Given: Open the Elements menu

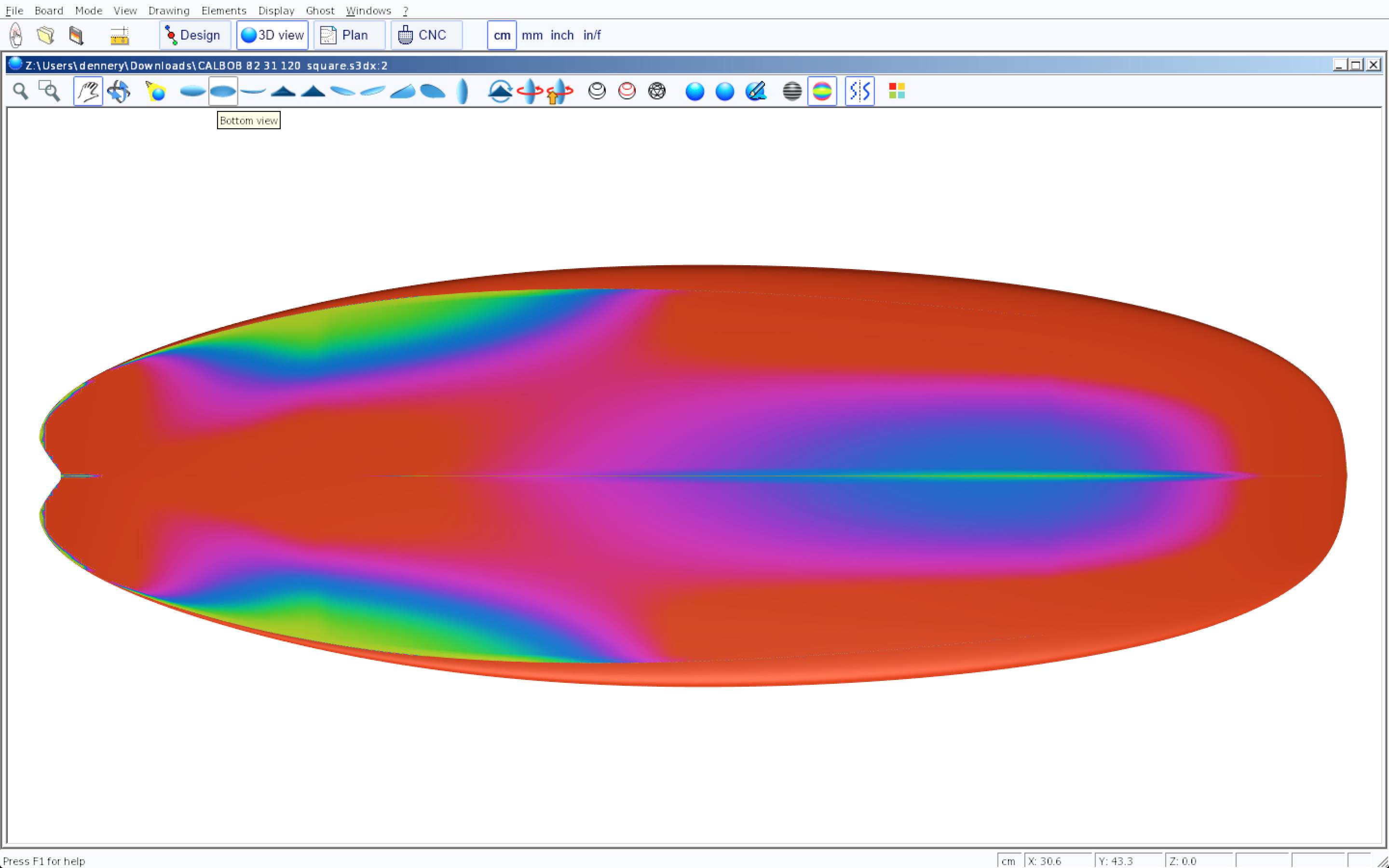Looking at the screenshot, I should pos(224,10).
